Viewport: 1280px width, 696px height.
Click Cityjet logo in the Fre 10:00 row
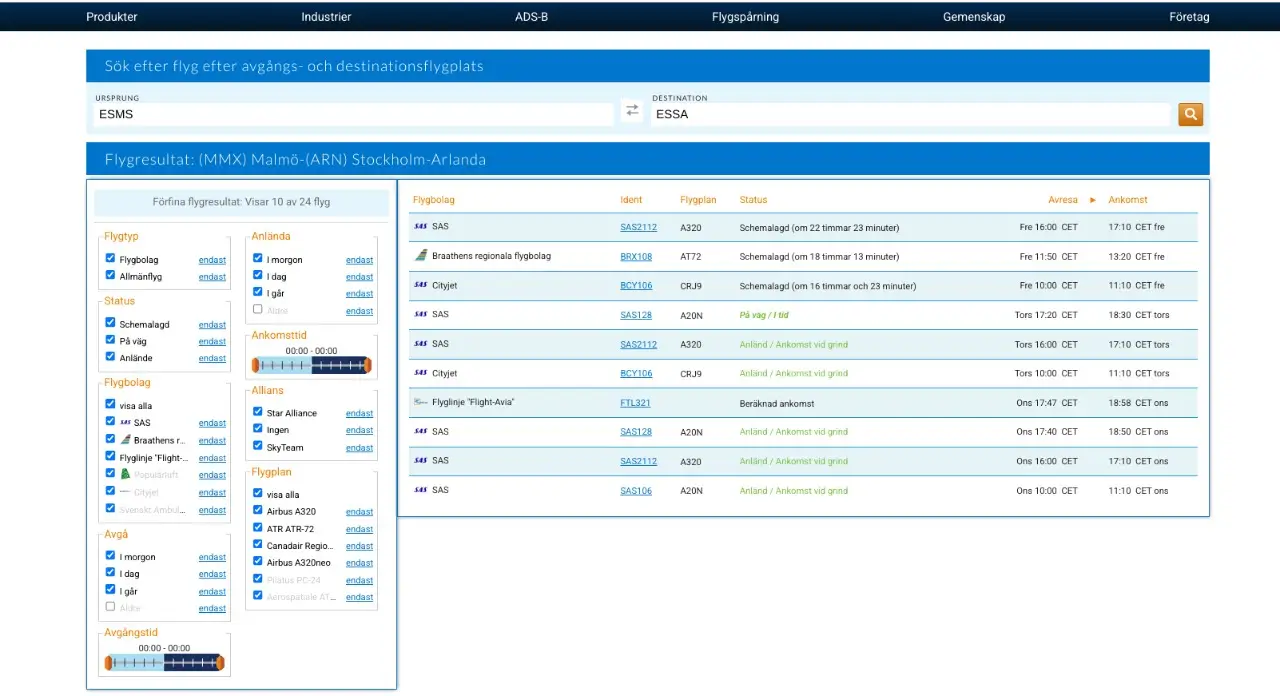(421, 285)
